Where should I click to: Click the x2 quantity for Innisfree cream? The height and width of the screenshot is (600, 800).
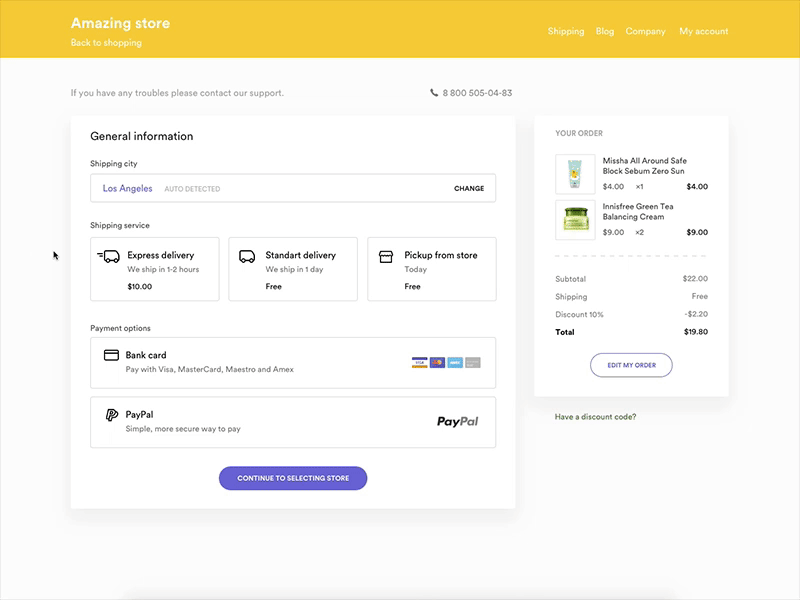[639, 232]
